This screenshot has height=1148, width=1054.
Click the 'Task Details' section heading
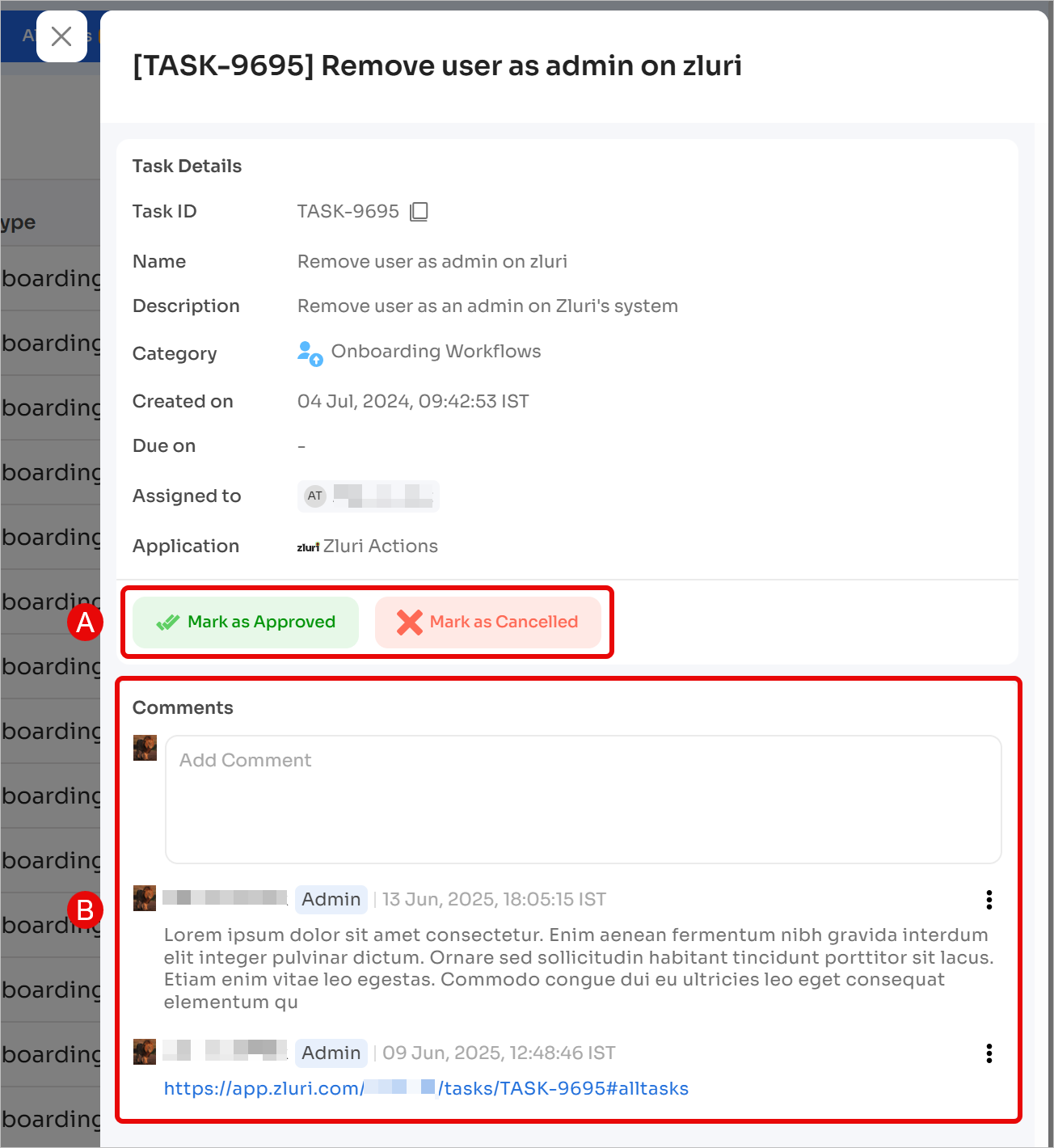click(x=187, y=166)
